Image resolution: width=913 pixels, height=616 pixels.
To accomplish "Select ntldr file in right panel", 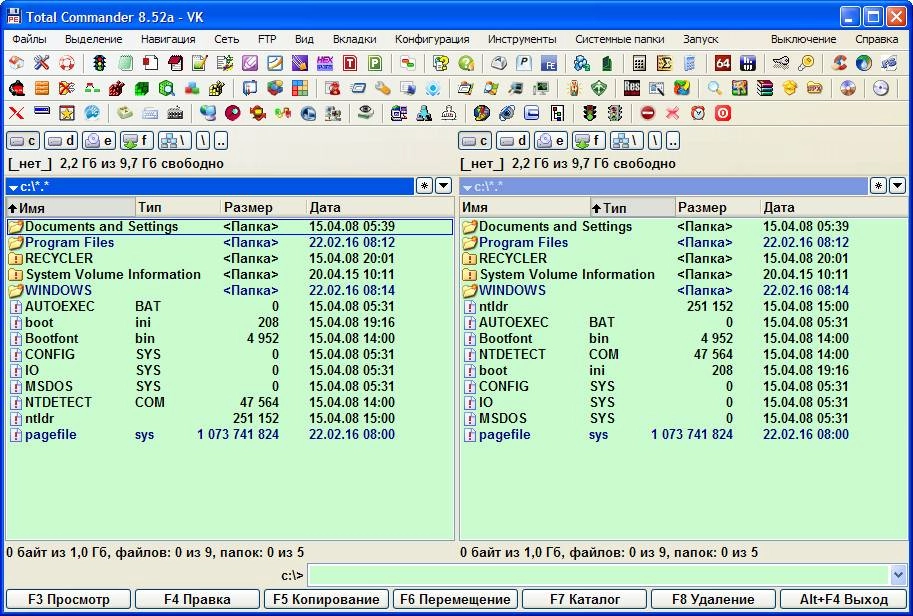I will click(x=683, y=306).
